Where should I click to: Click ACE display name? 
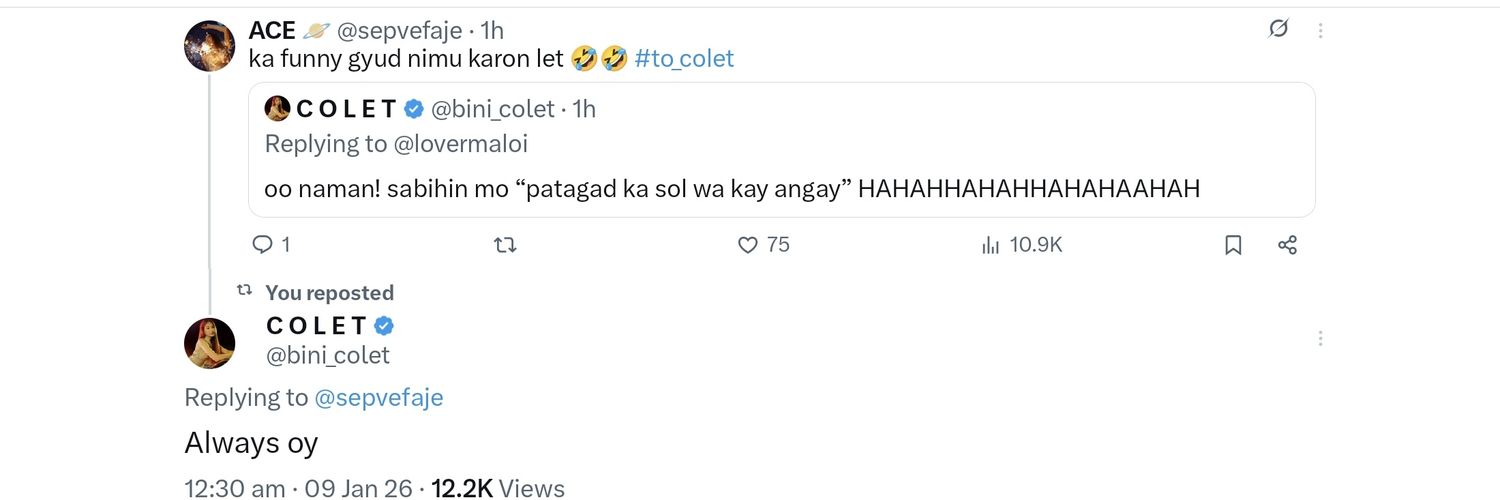[x=272, y=30]
